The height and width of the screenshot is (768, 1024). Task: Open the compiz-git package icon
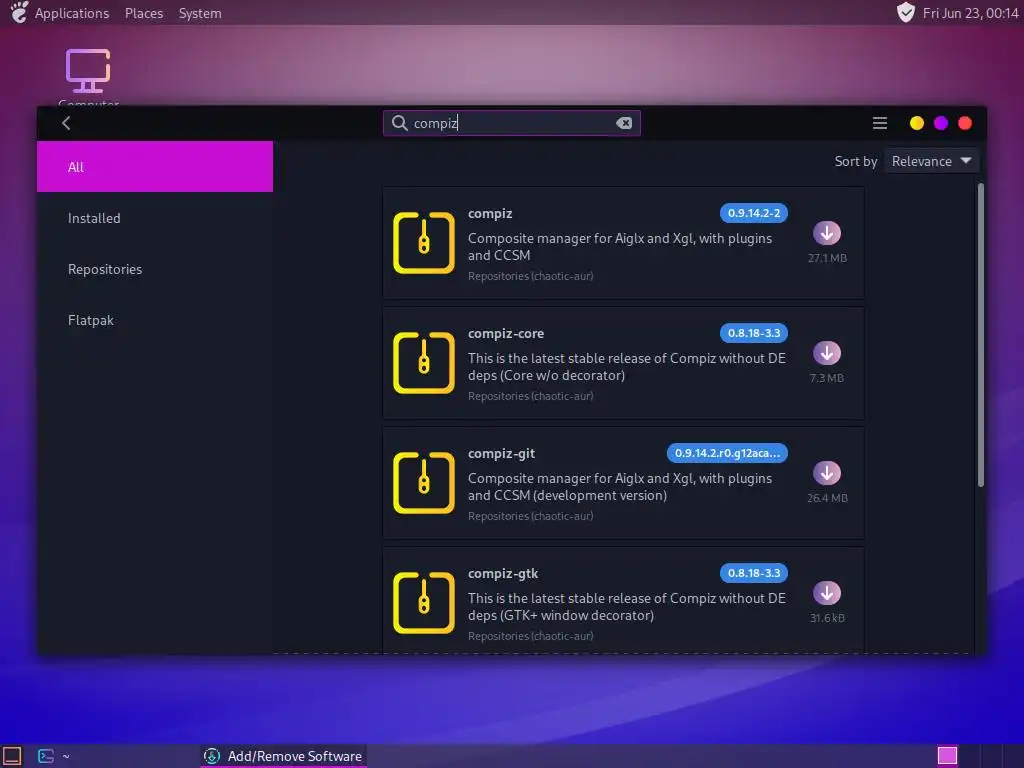(x=424, y=483)
